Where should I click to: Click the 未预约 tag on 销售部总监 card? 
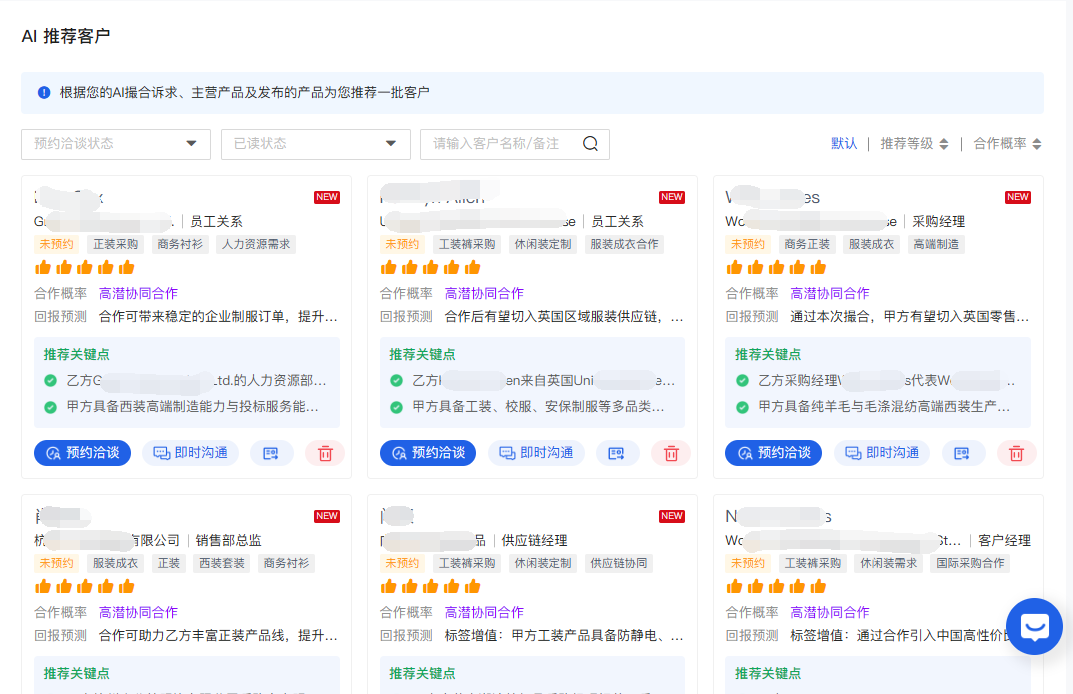tap(56, 563)
